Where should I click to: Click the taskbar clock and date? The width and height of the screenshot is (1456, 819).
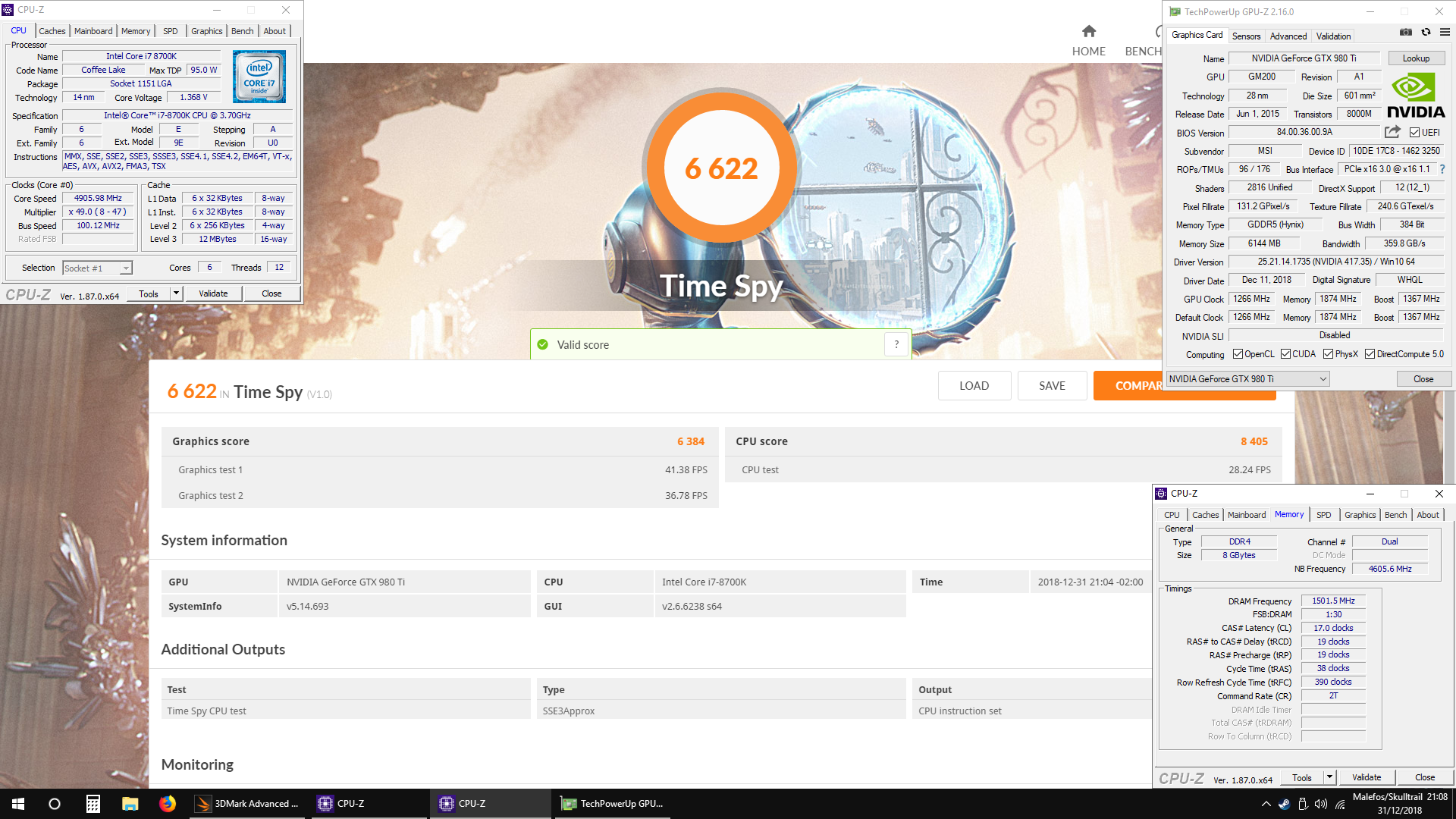coord(1400,804)
